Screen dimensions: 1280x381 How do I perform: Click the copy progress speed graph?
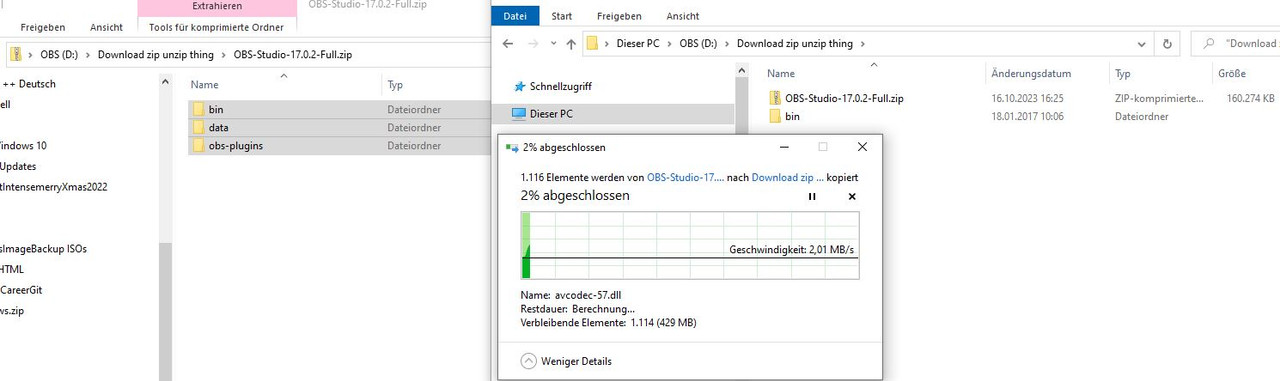[690, 245]
